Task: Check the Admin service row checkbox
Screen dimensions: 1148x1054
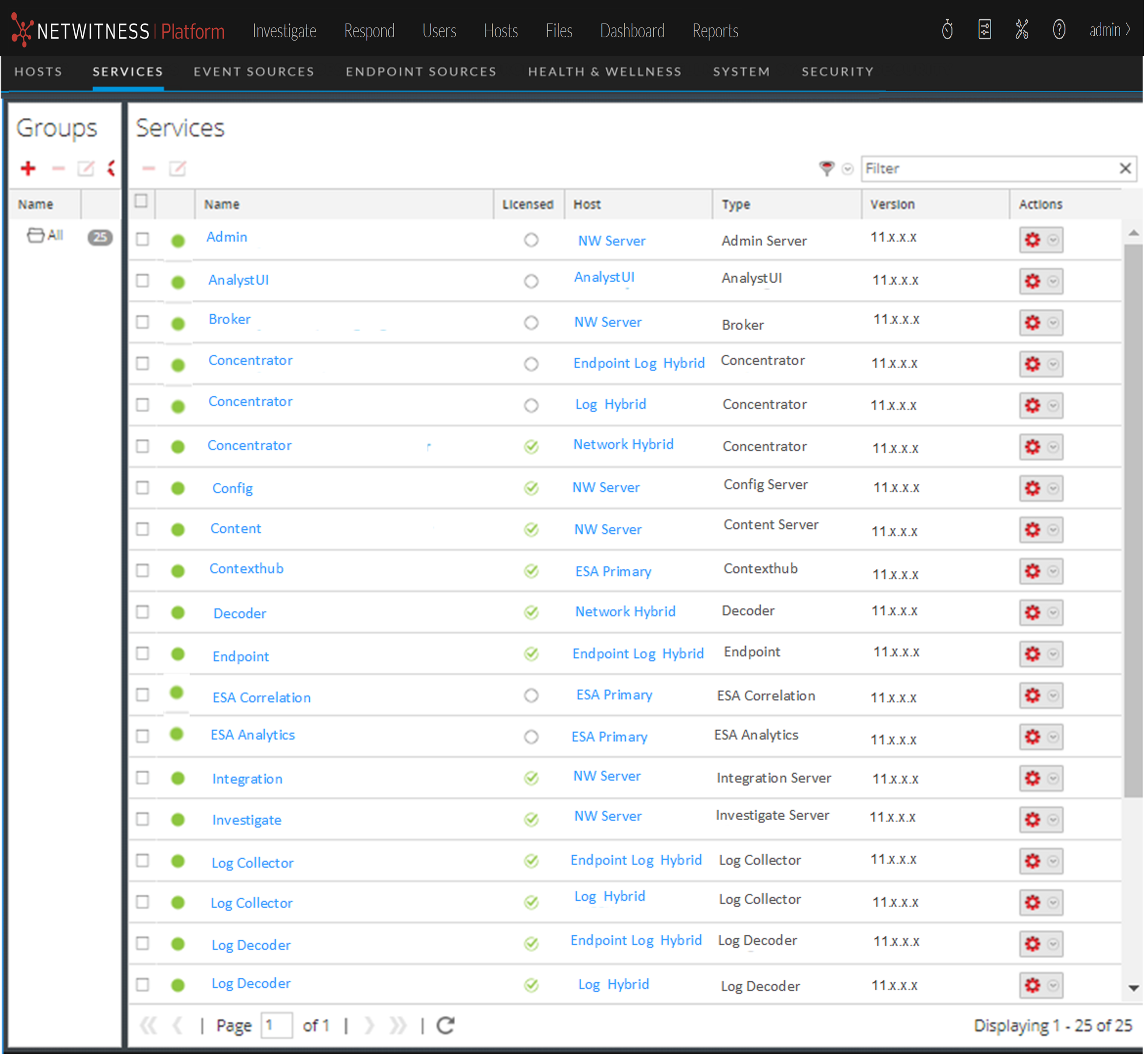Action: [x=142, y=240]
